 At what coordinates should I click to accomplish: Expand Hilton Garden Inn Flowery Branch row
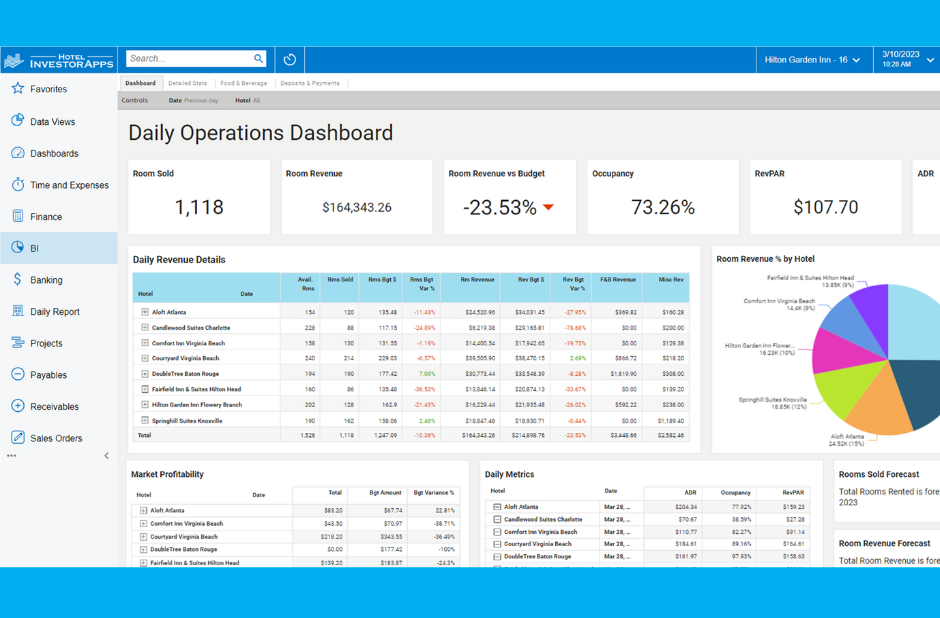pos(144,405)
